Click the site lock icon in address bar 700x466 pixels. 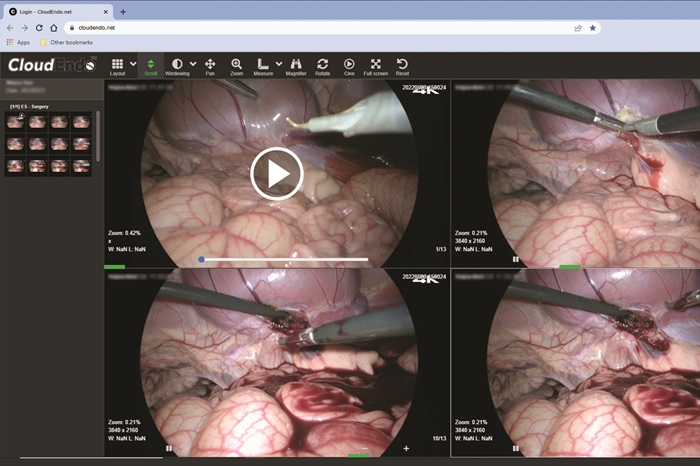[72, 28]
